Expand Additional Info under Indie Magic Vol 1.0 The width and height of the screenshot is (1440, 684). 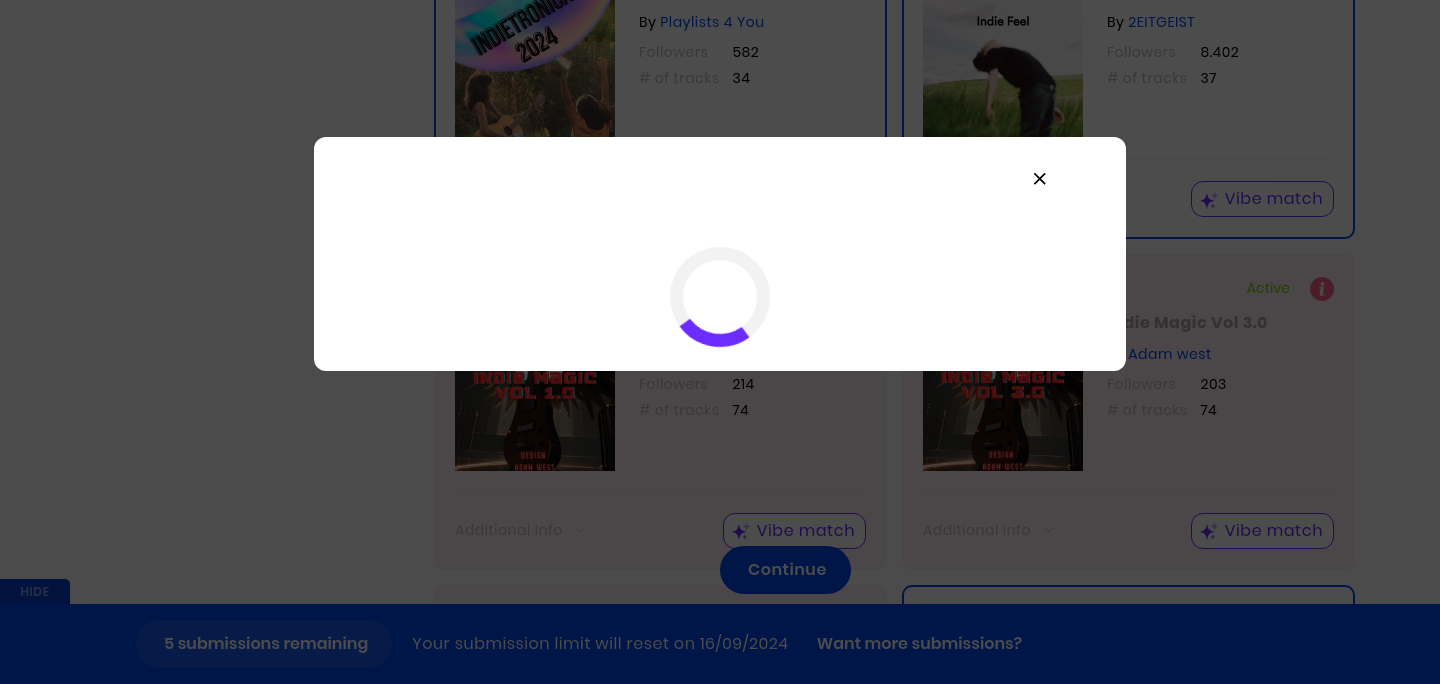point(520,530)
